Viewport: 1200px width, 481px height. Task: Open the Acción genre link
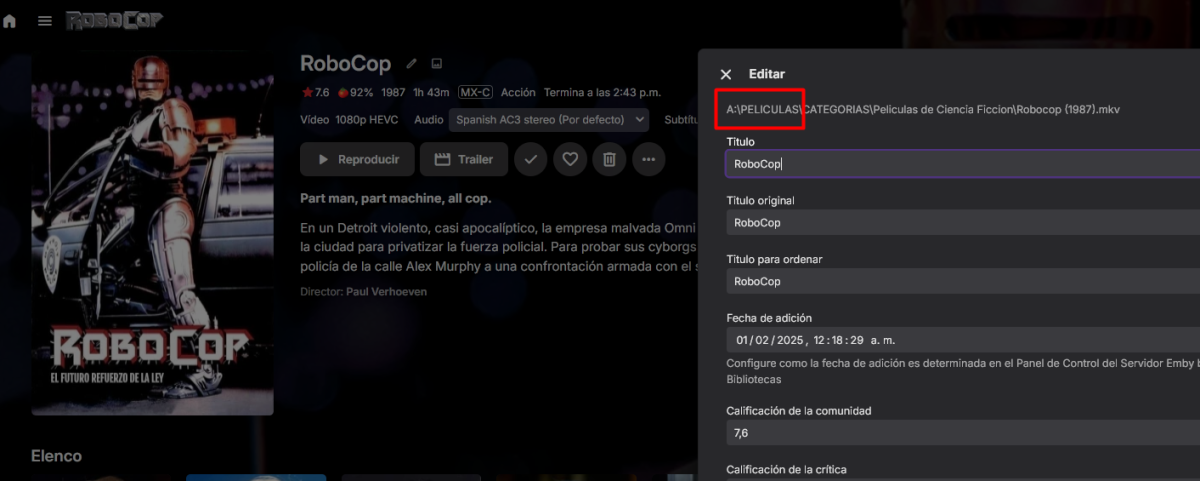(x=518, y=92)
